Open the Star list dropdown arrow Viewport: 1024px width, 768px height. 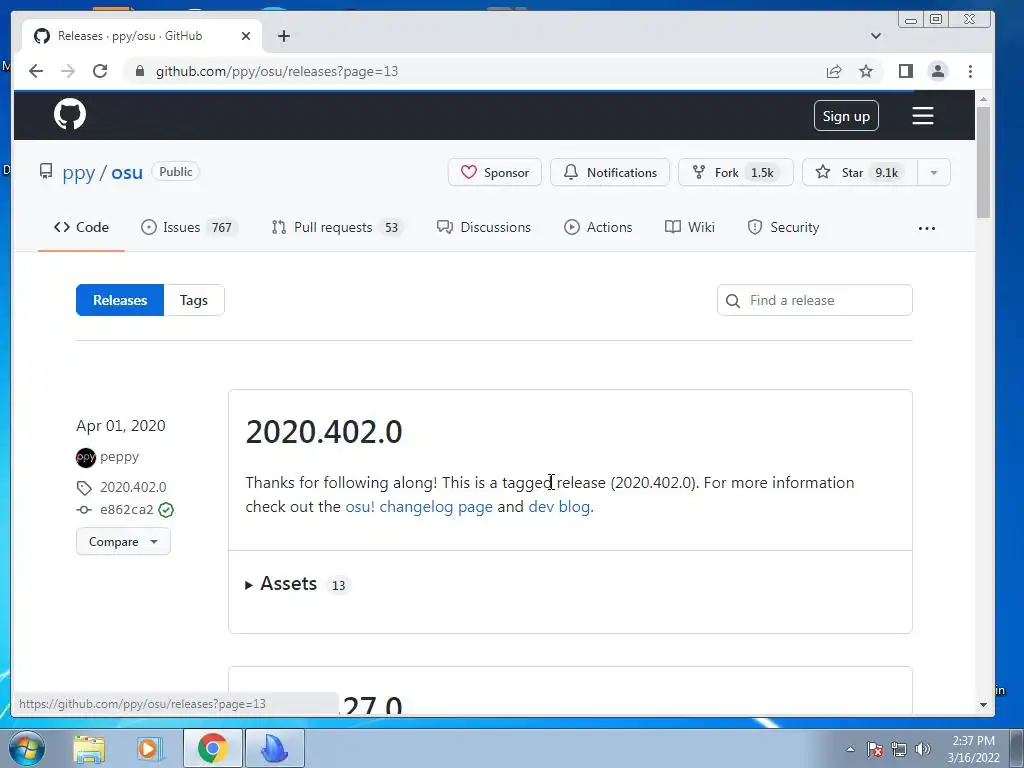point(934,172)
